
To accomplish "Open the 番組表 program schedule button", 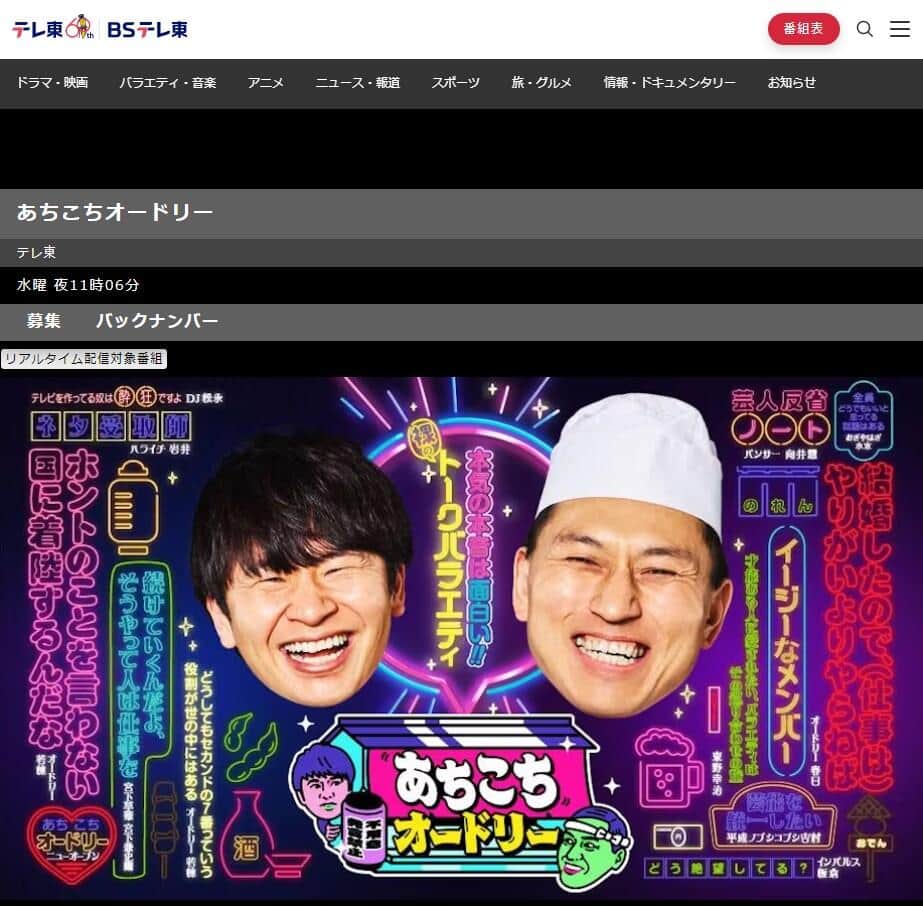I will coord(803,29).
